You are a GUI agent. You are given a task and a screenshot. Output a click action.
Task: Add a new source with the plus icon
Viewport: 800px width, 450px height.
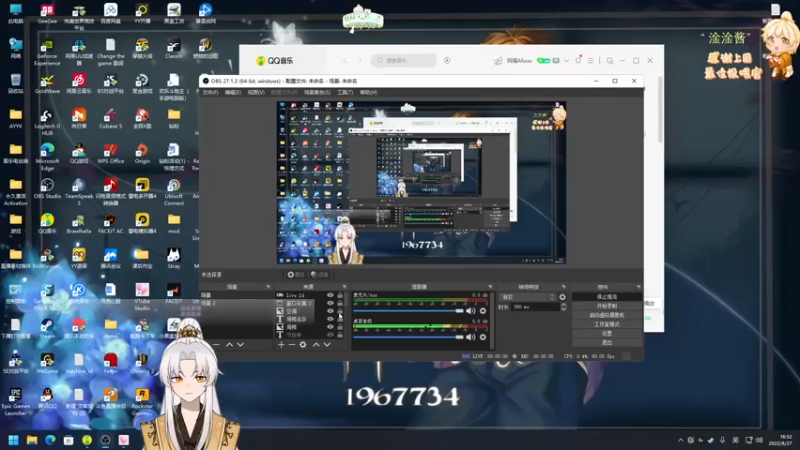click(x=281, y=345)
